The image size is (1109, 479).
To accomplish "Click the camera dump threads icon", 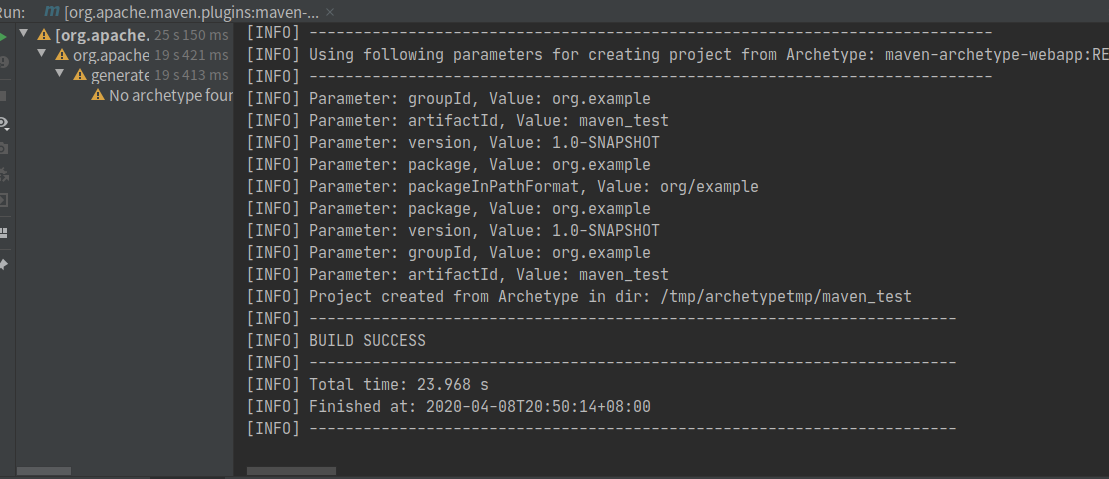I will [3, 148].
